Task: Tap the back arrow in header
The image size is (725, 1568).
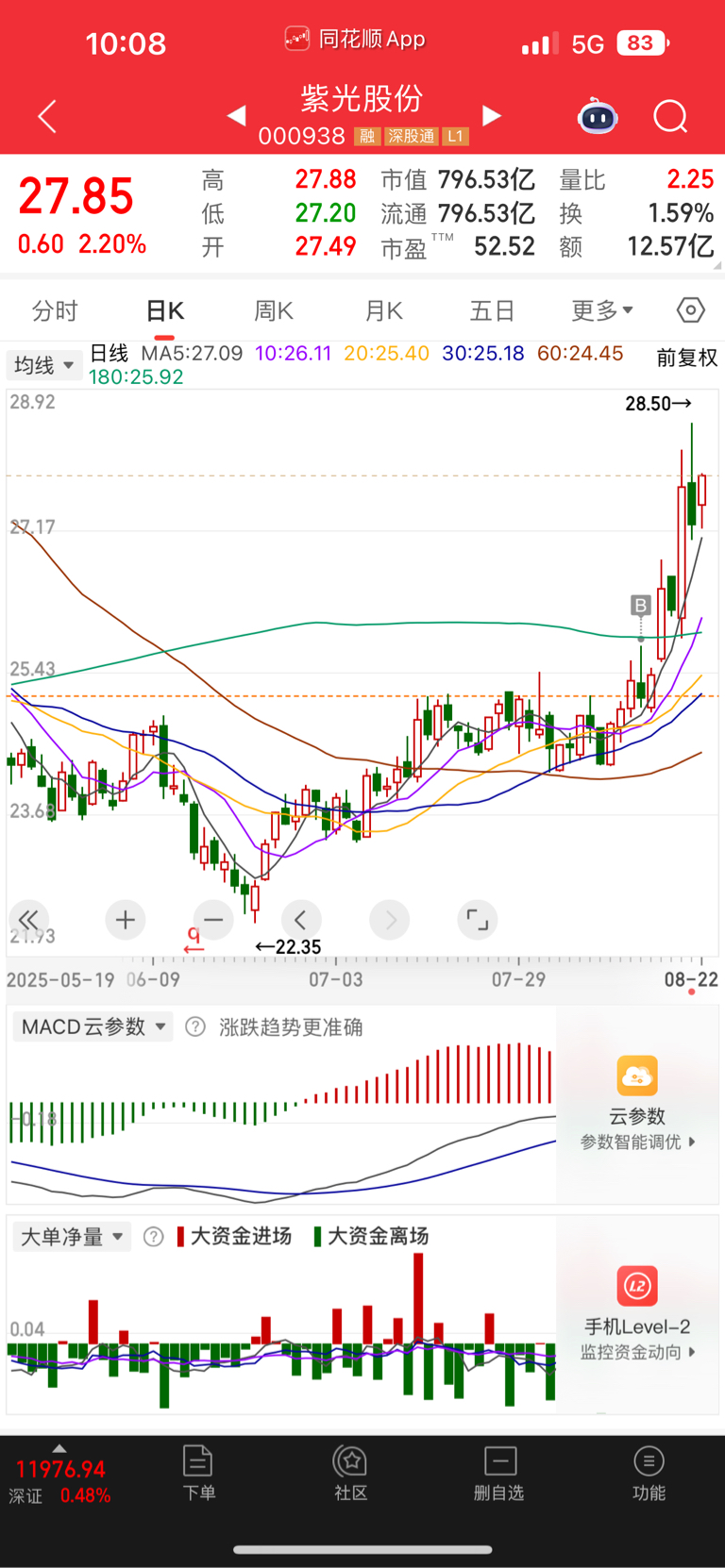Action: coord(47,116)
